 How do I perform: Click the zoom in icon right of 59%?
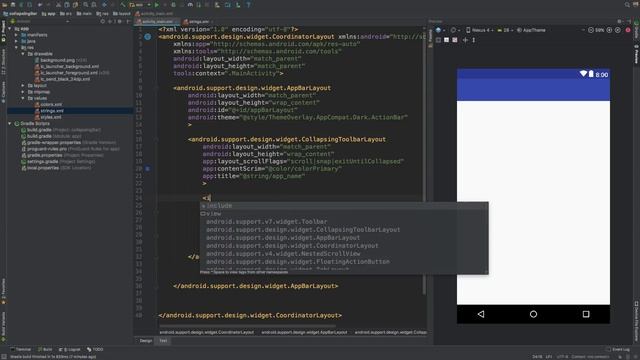pos(609,30)
